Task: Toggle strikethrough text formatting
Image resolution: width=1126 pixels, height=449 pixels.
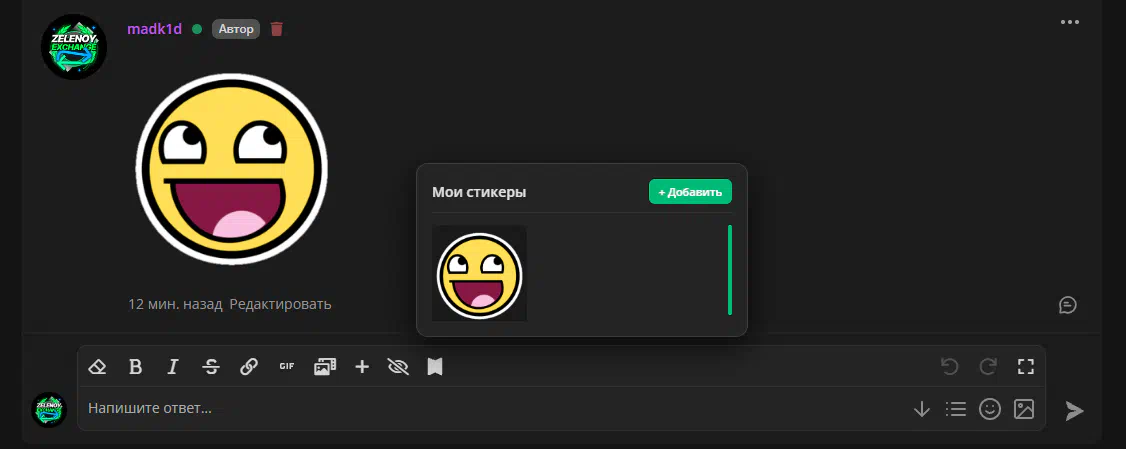Action: [211, 367]
